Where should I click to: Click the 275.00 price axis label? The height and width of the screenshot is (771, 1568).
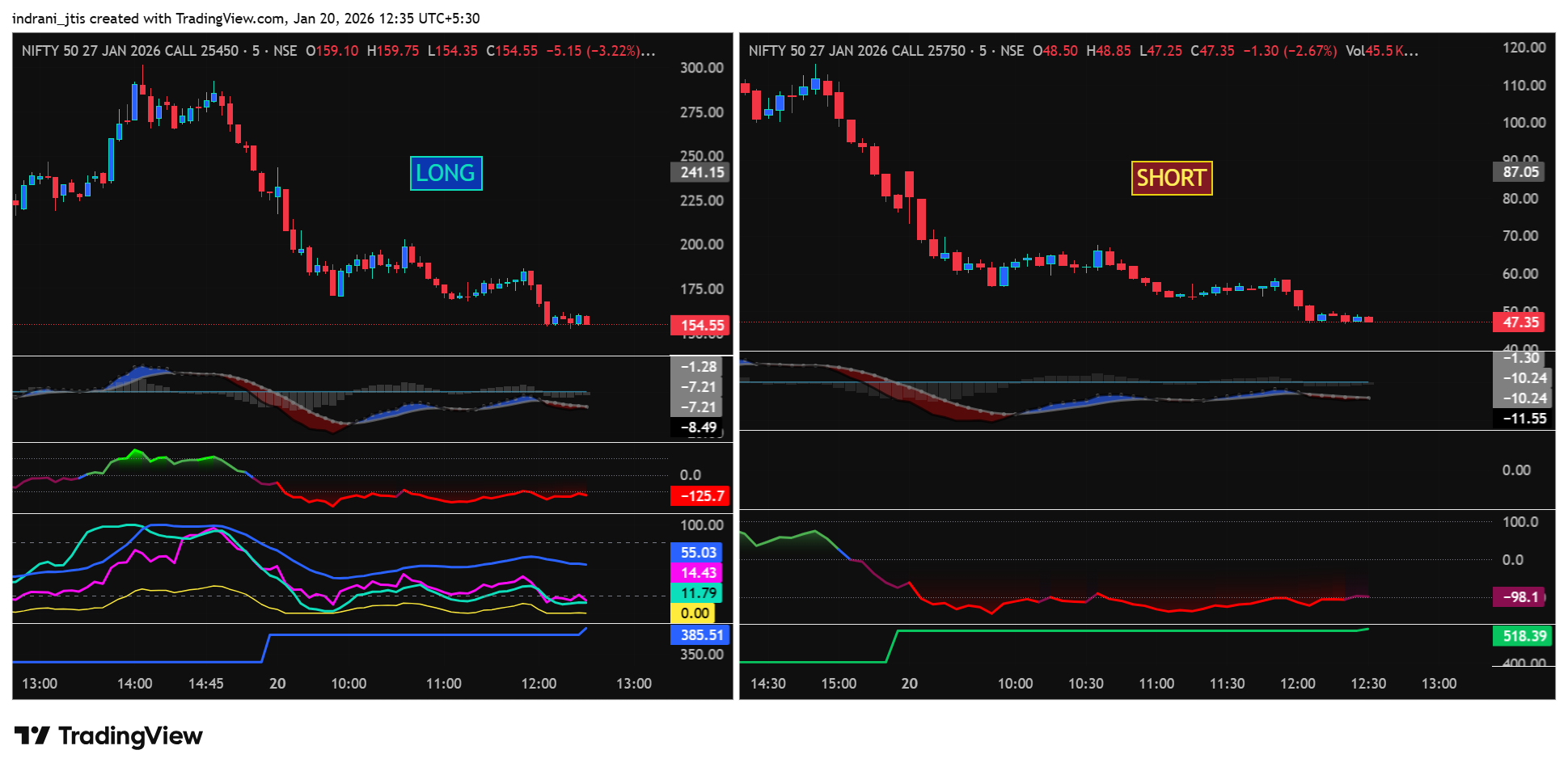[702, 112]
